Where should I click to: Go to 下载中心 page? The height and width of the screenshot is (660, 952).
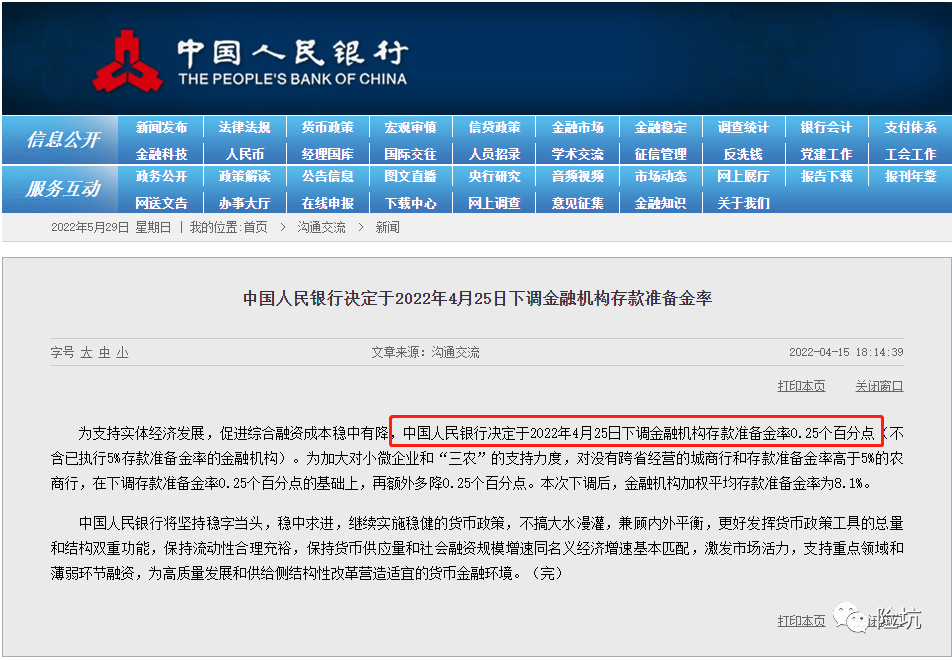tap(410, 203)
